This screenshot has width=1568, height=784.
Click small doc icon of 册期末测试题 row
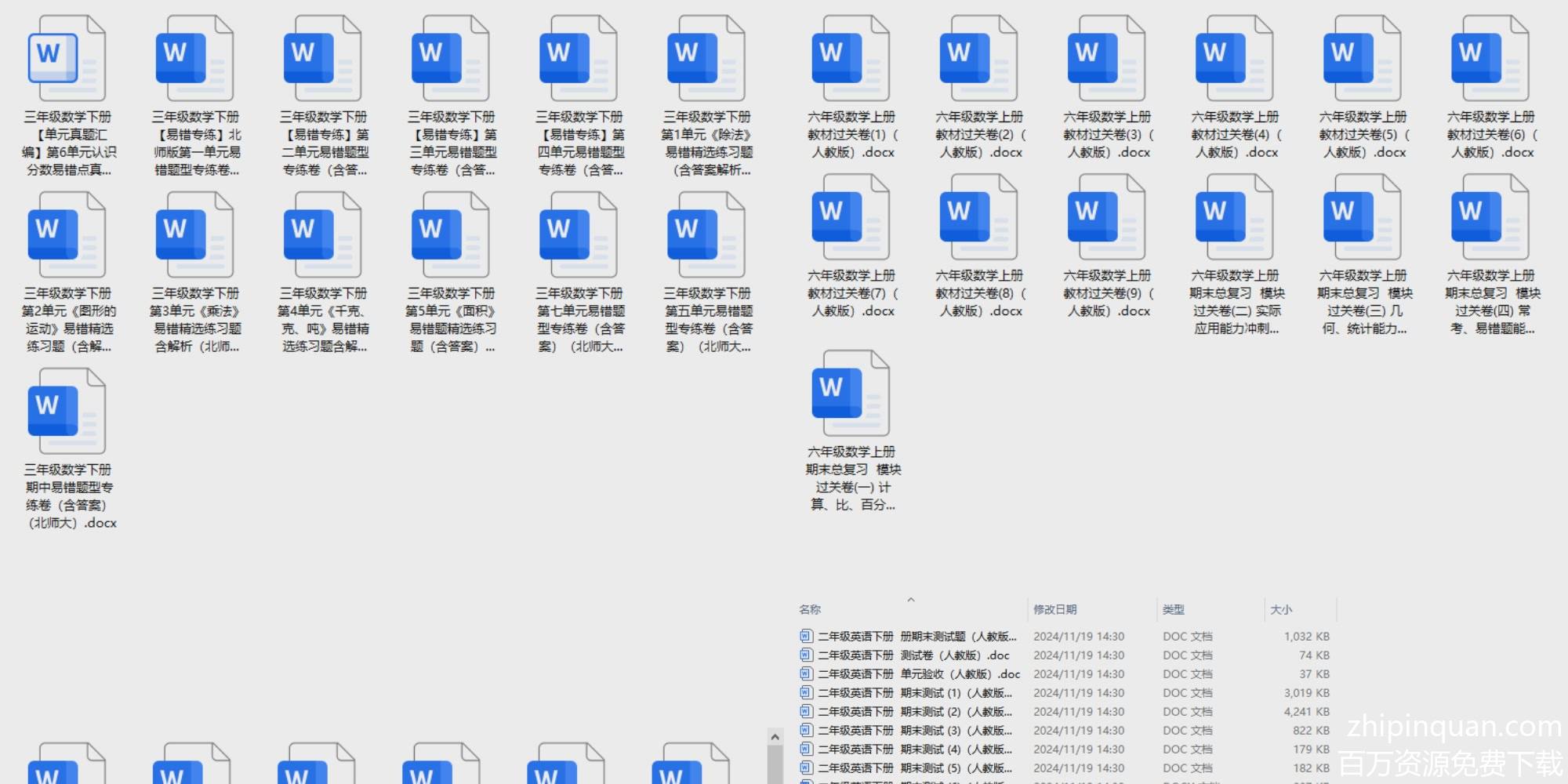point(806,637)
